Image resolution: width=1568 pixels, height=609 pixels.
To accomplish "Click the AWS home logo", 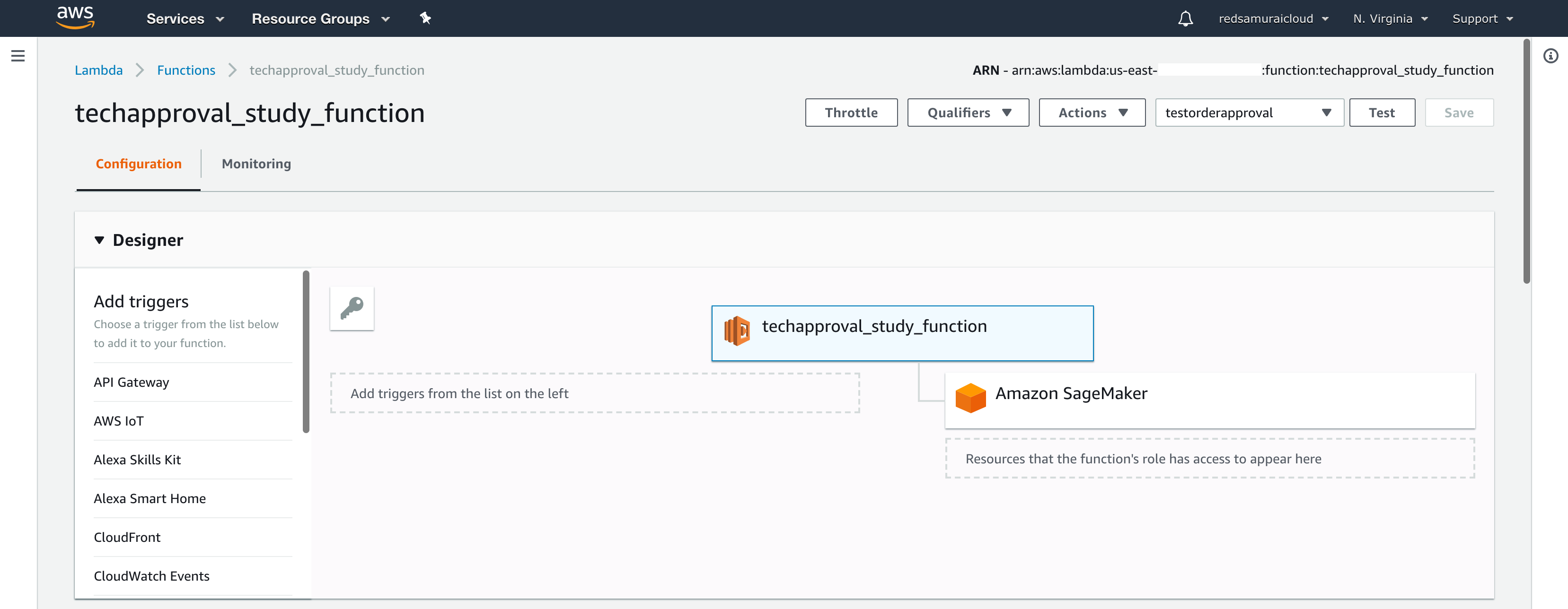I will click(x=76, y=17).
